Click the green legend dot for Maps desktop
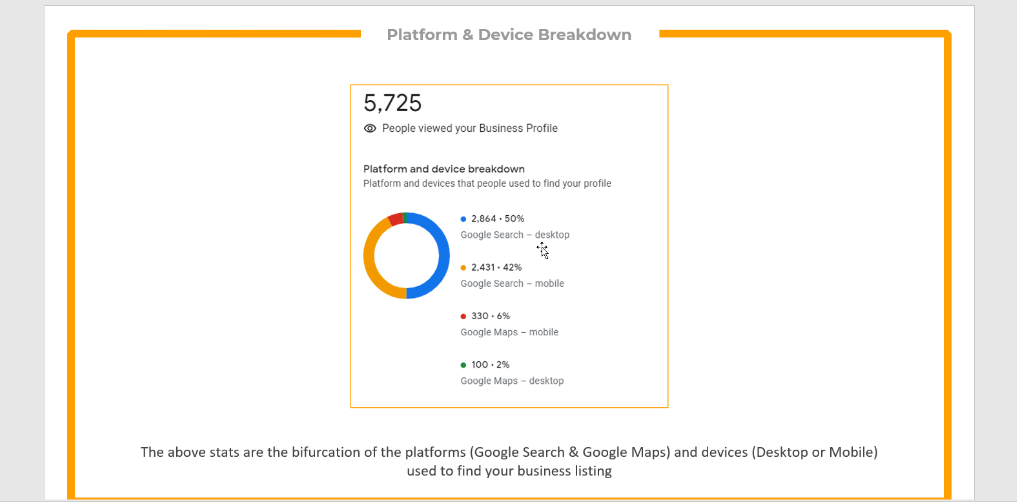 (463, 365)
